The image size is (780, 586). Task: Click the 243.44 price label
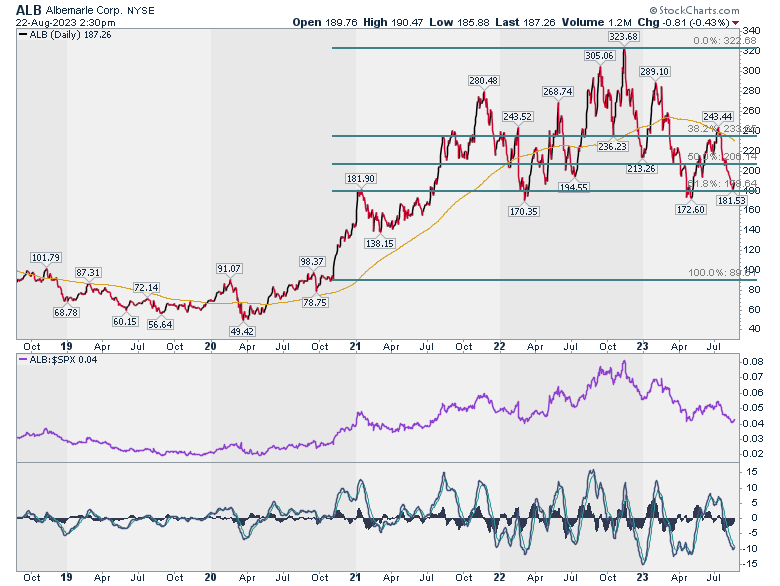(x=718, y=117)
